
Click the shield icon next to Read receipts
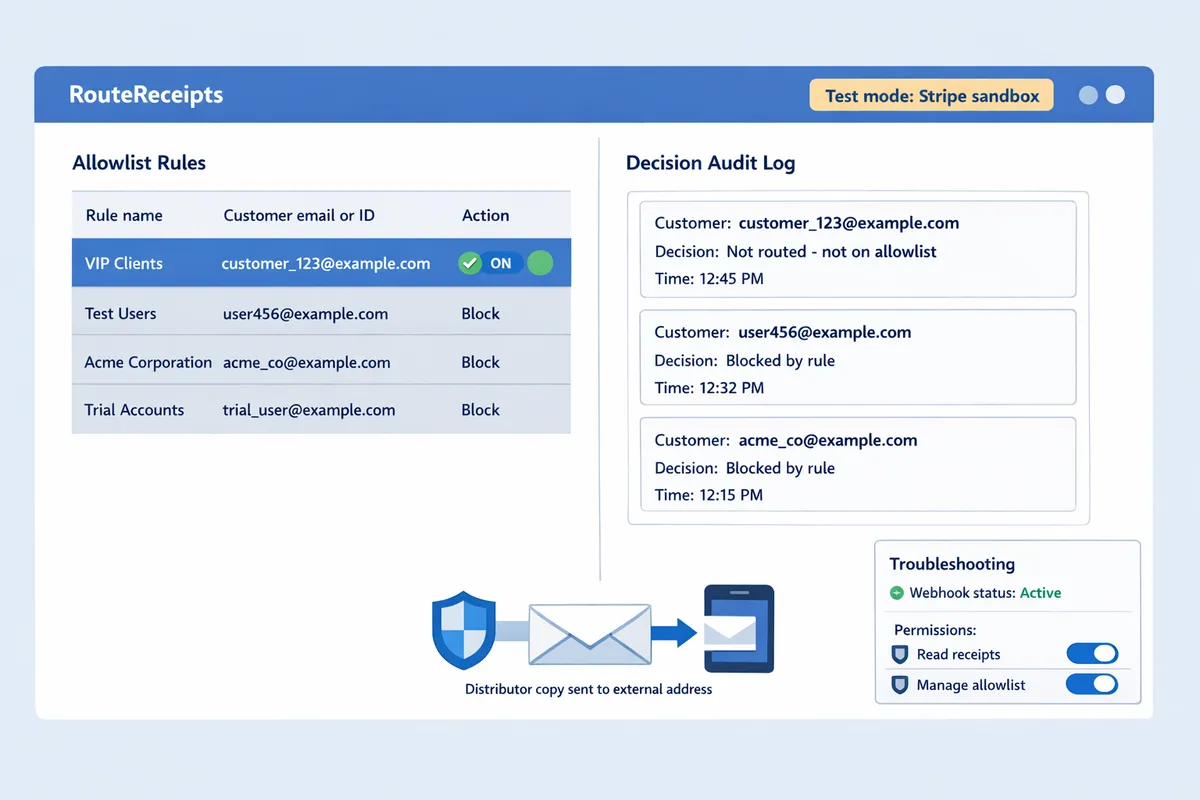coord(898,654)
